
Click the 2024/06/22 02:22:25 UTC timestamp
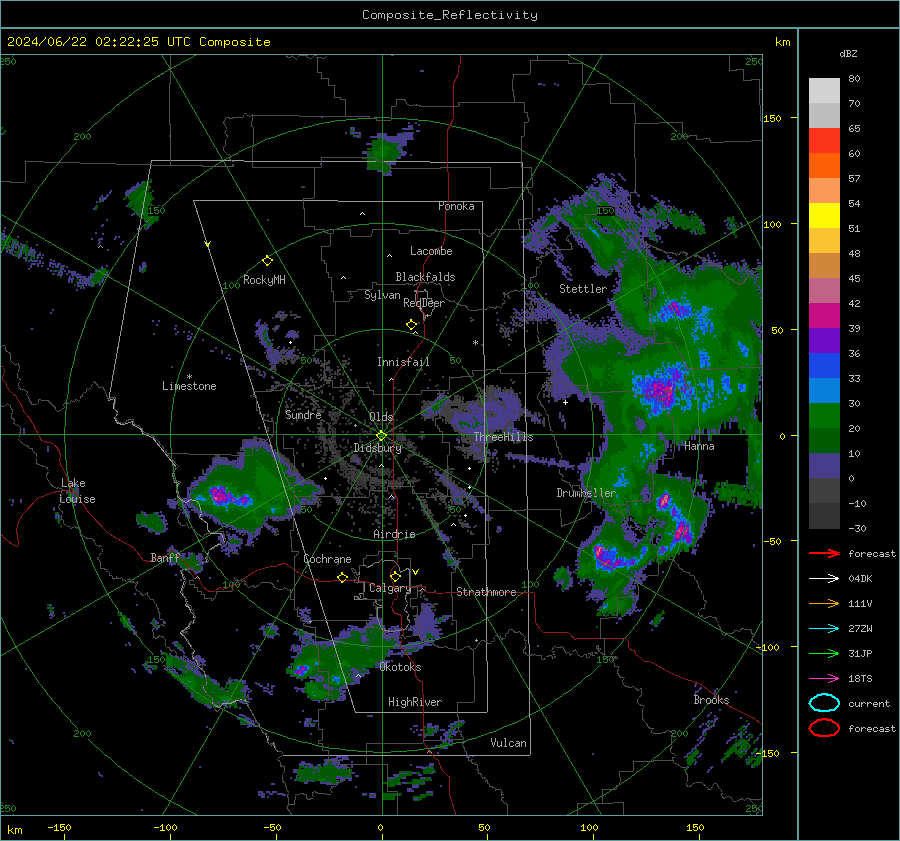pos(99,42)
